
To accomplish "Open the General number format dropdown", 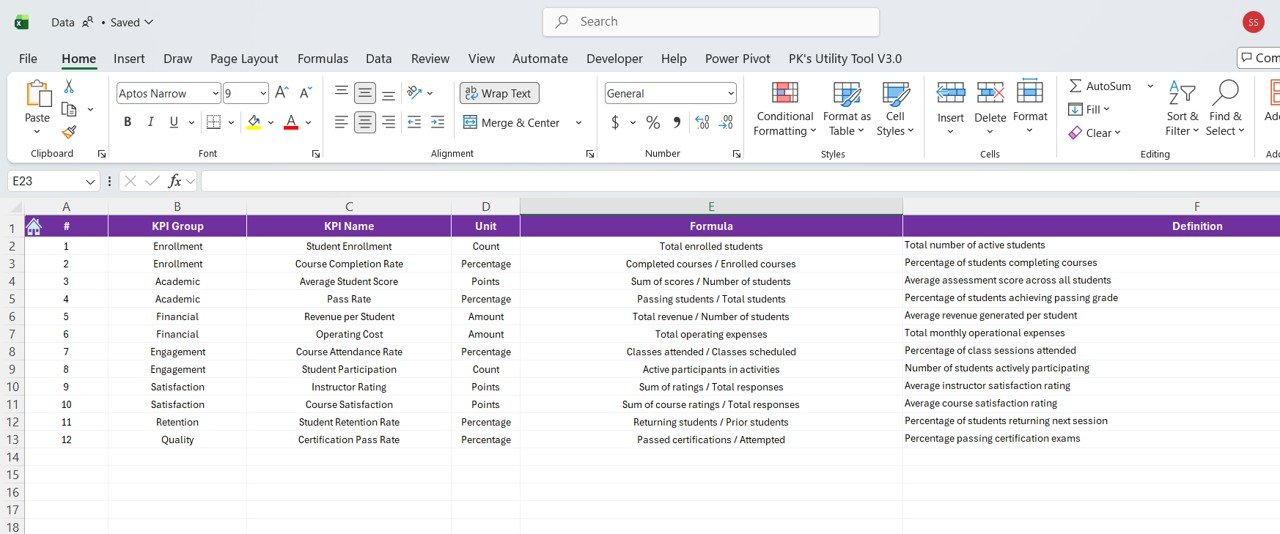I will (x=730, y=93).
